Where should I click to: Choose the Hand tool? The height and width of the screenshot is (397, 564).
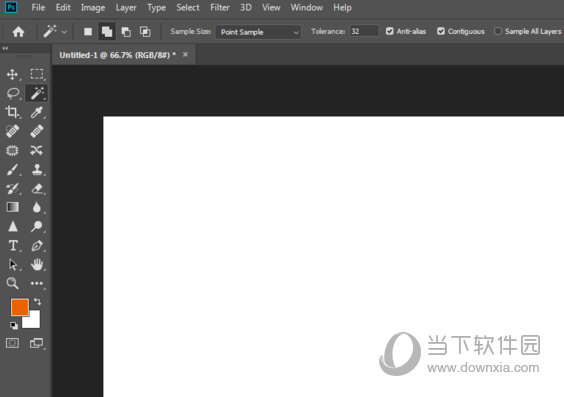(37, 264)
